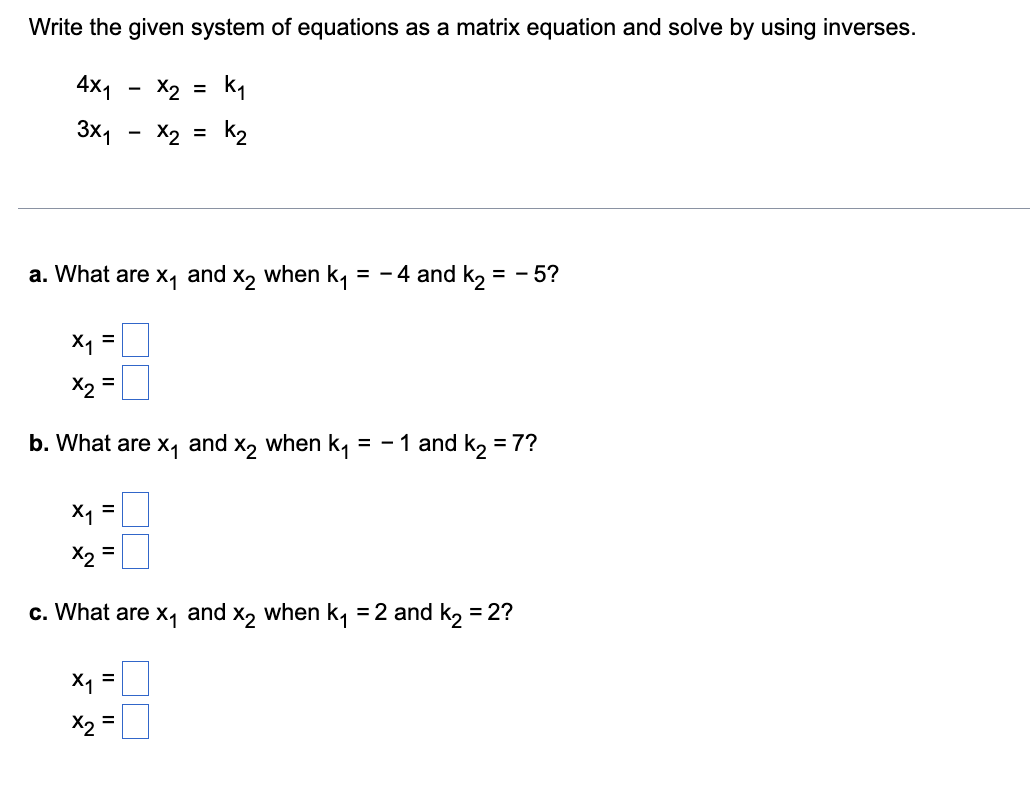Click the part b question text
Screen dimensions: 1030x812
pos(283,442)
